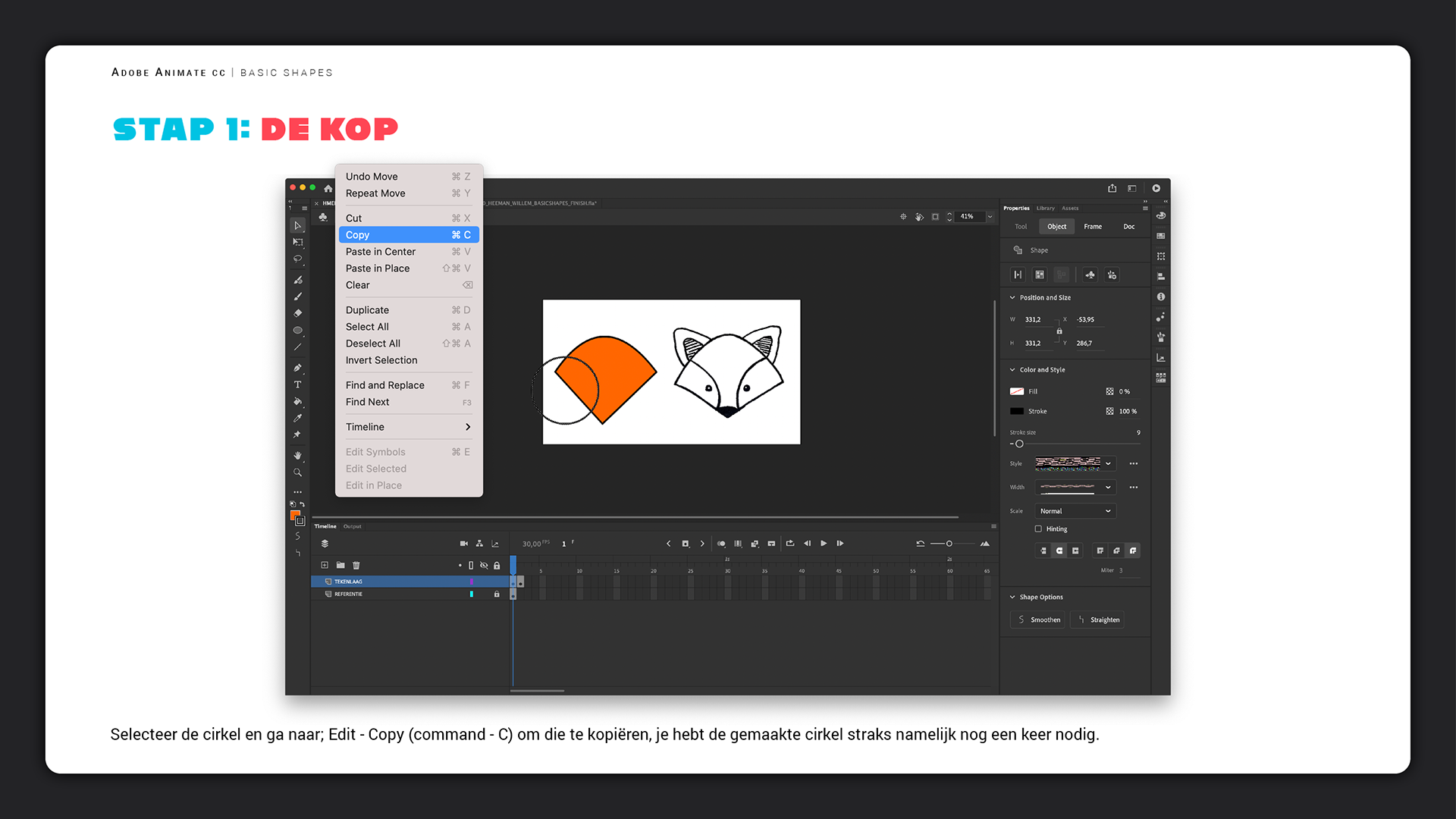The width and height of the screenshot is (1456, 819).
Task: Switch to the Frame properties tab
Action: pyautogui.click(x=1093, y=227)
